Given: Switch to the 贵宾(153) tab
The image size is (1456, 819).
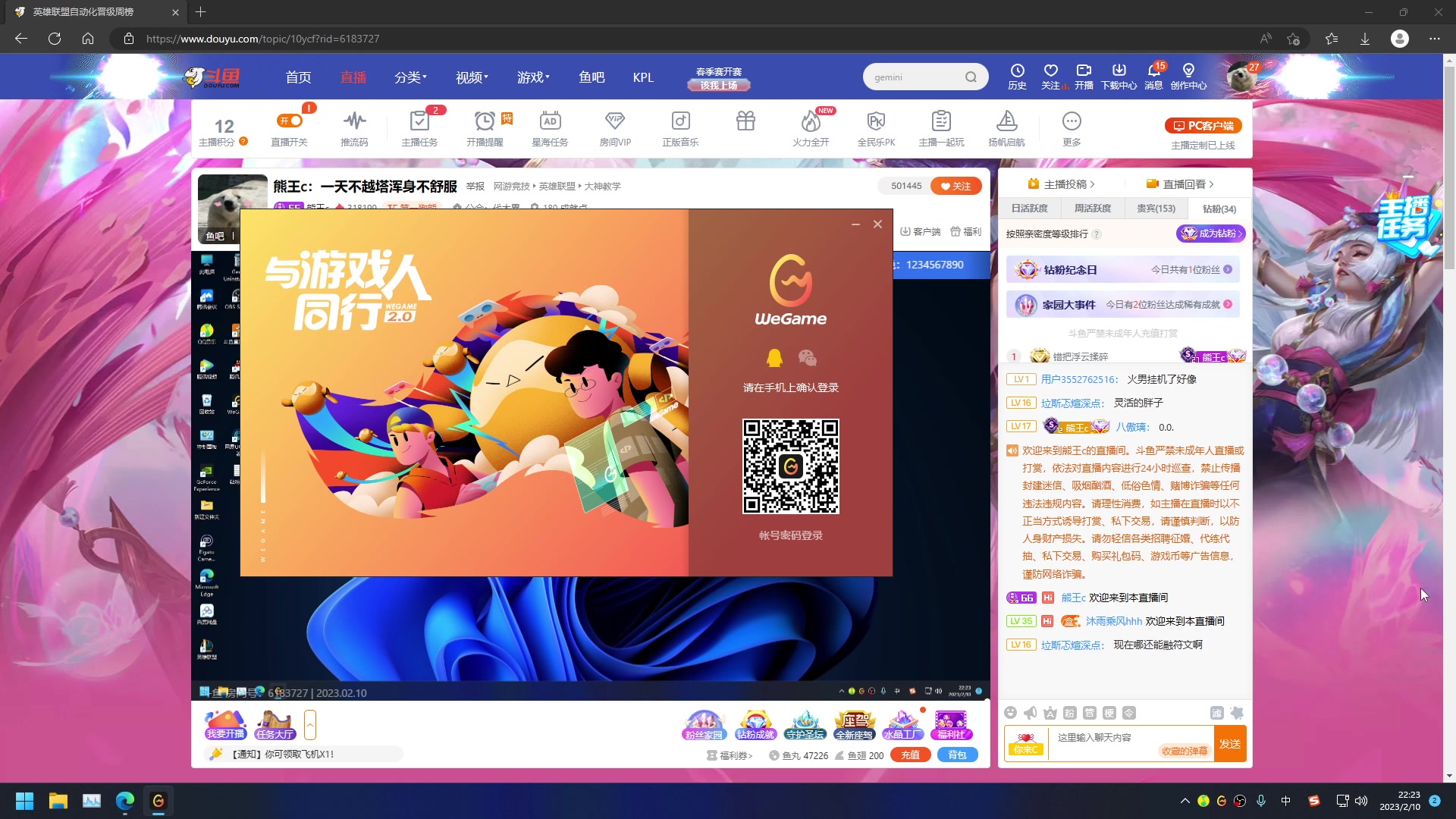Looking at the screenshot, I should click(x=1155, y=209).
